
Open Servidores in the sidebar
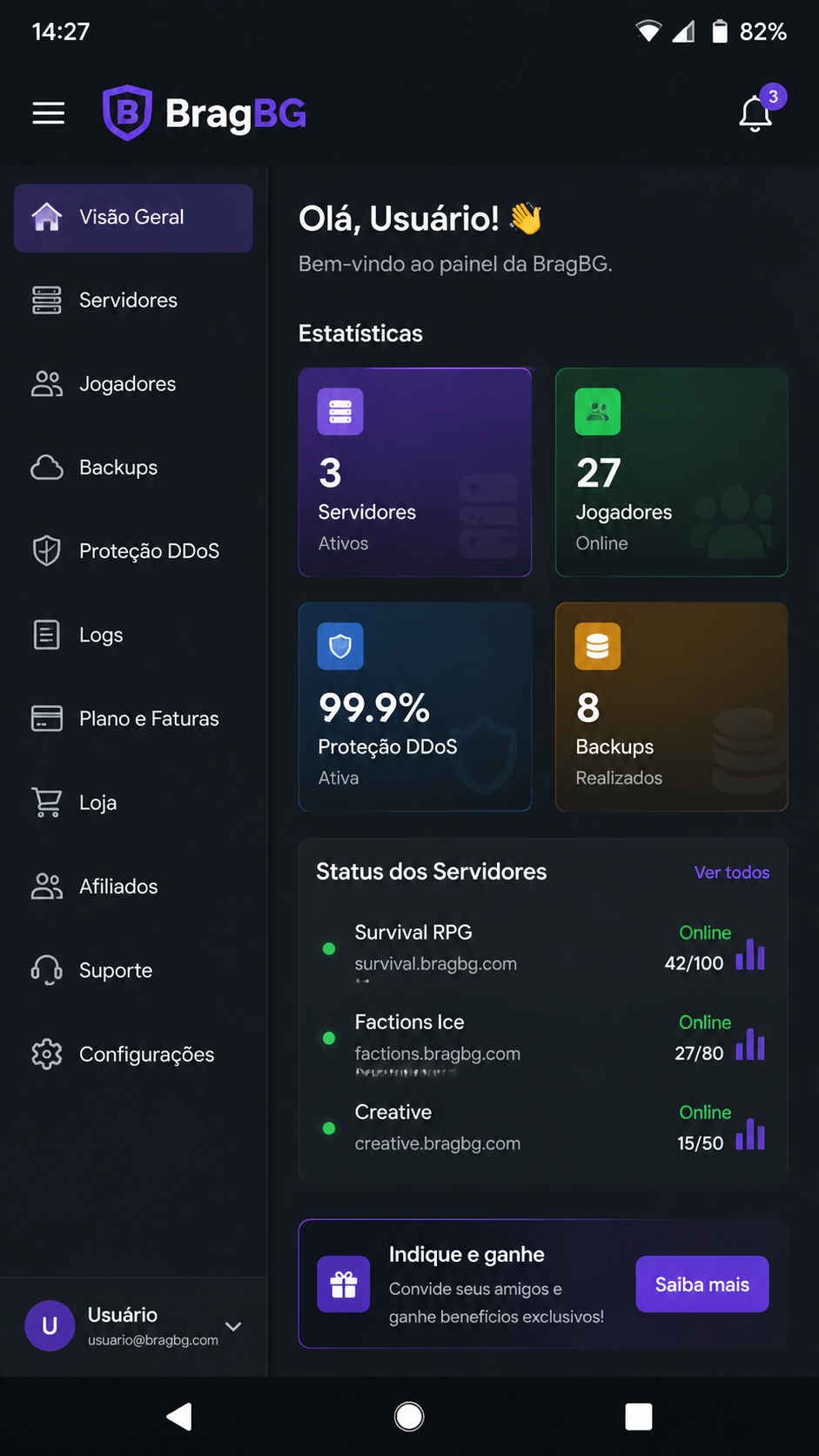pyautogui.click(x=133, y=300)
